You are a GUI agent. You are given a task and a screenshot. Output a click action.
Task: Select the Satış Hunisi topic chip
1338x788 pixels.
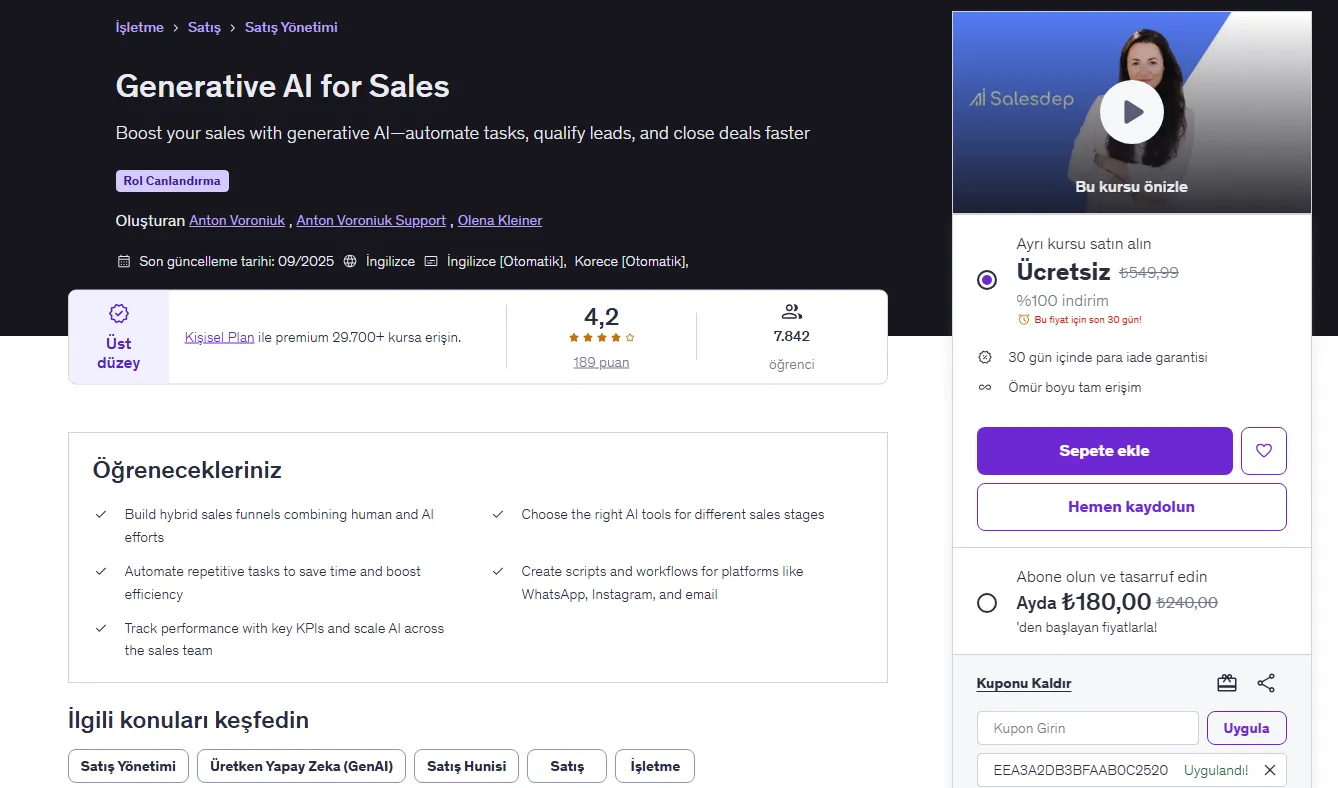pyautogui.click(x=467, y=766)
